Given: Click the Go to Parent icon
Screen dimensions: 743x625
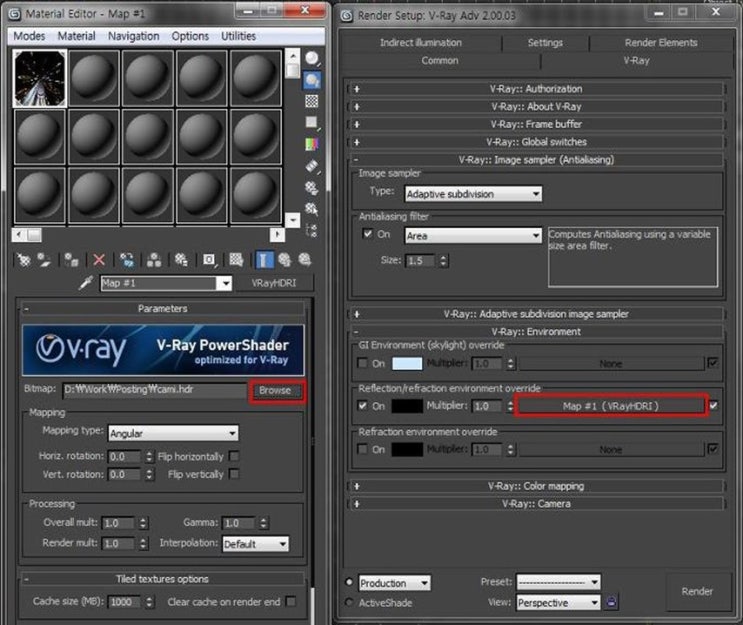Looking at the screenshot, I should [x=285, y=260].
